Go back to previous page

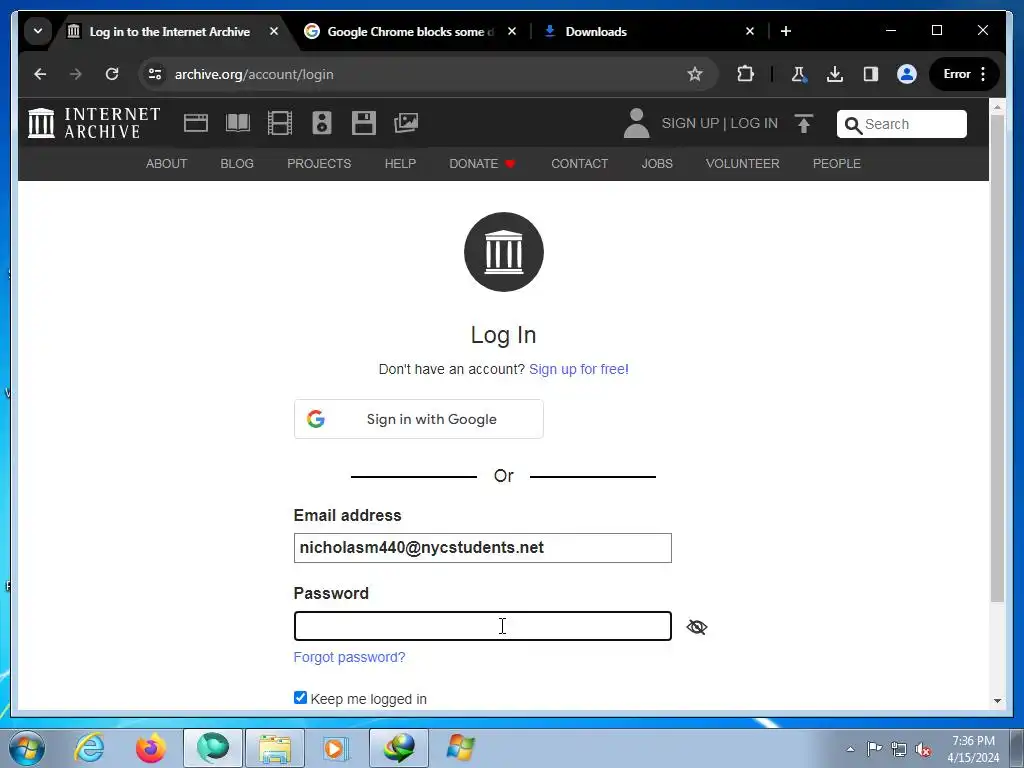pyautogui.click(x=40, y=74)
